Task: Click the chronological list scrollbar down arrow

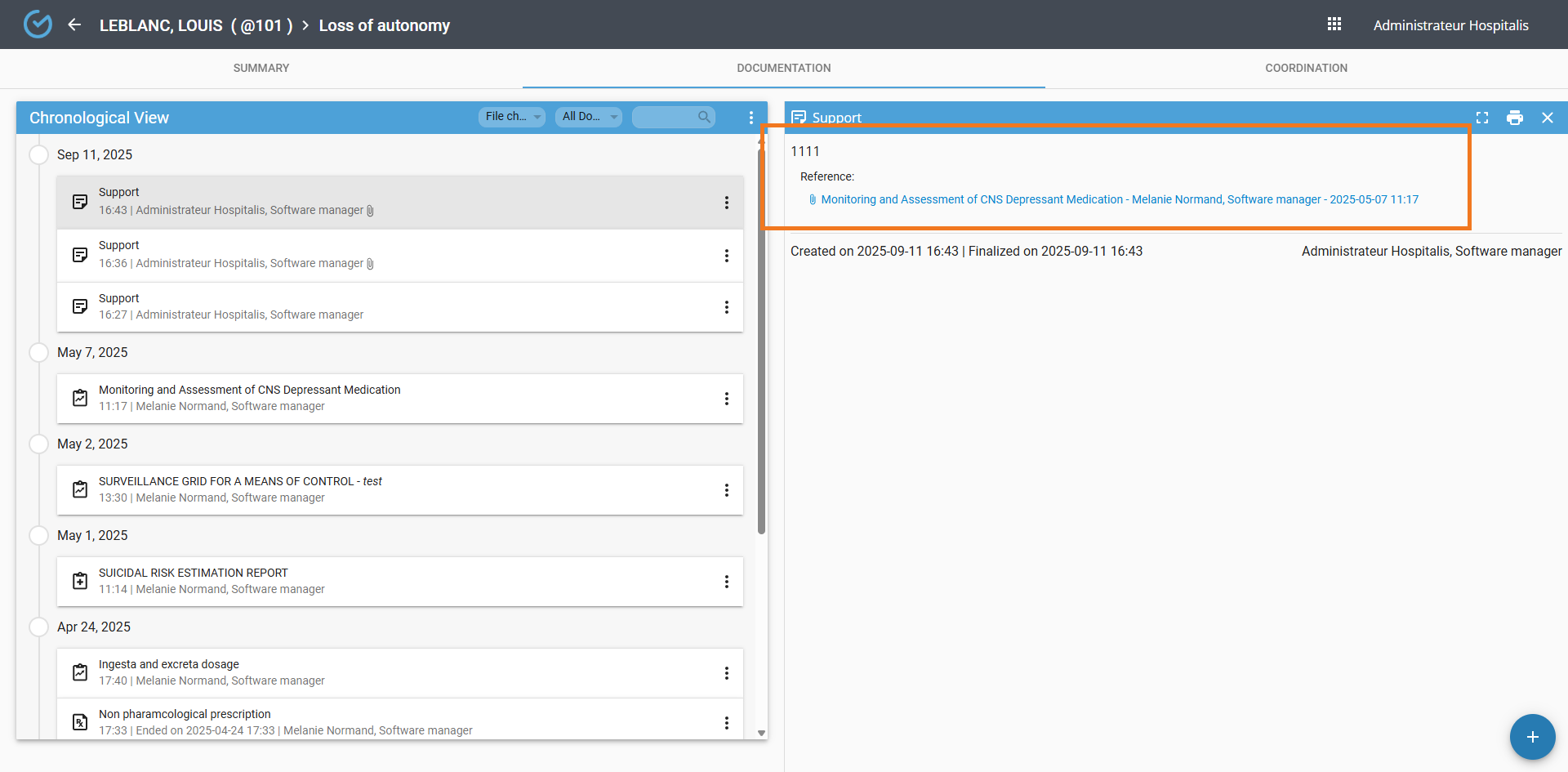Action: (x=761, y=733)
